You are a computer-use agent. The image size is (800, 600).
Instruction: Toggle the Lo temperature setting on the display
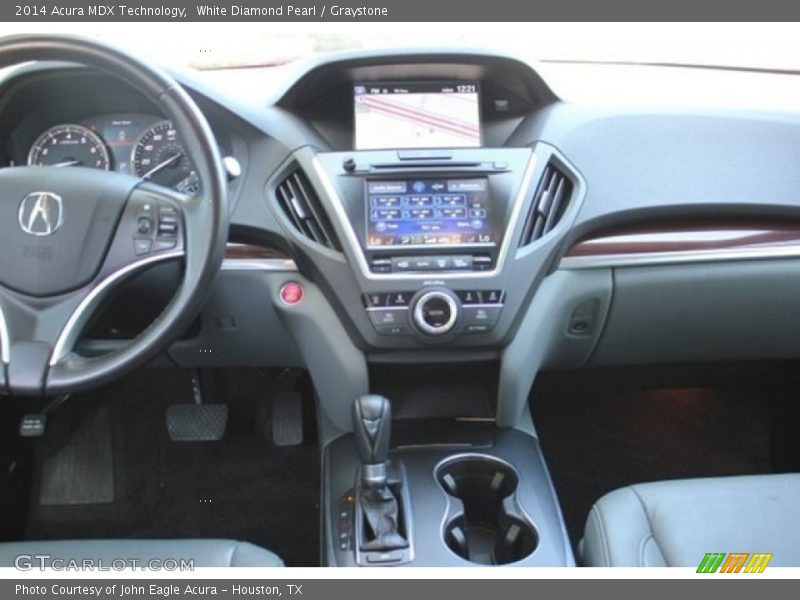(x=373, y=239)
